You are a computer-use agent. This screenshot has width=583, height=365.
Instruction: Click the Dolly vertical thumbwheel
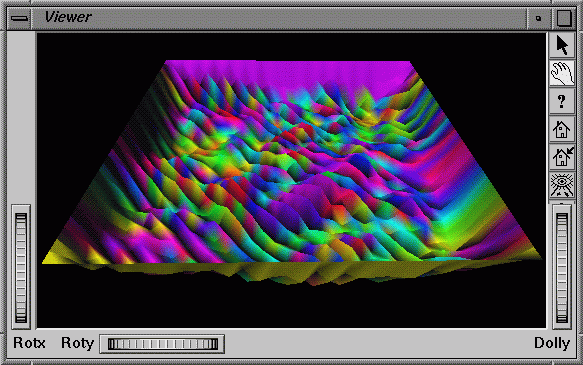click(562, 267)
